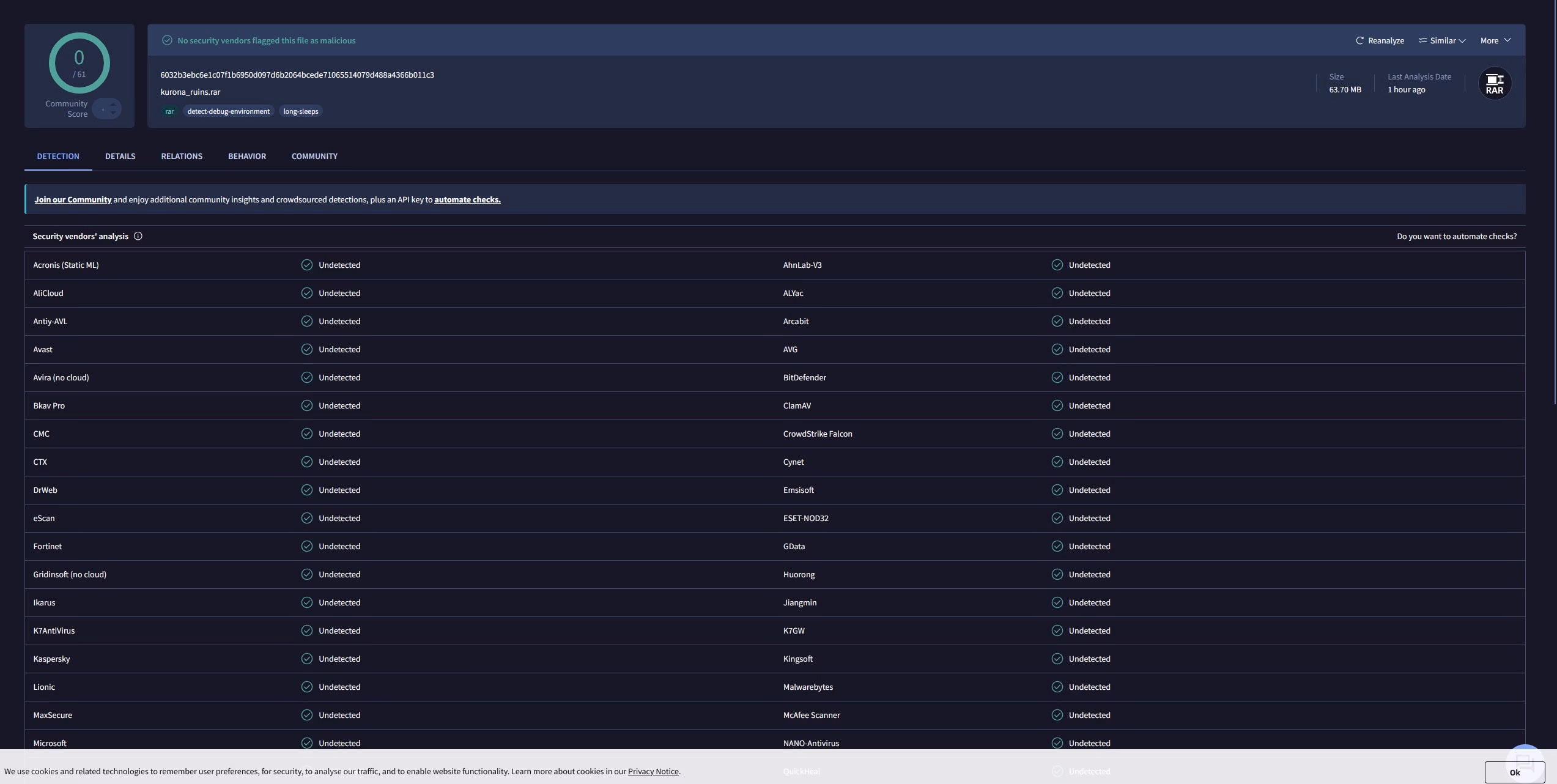1557x784 pixels.
Task: Click the K7AntiVirus vendor name
Action: 54,631
